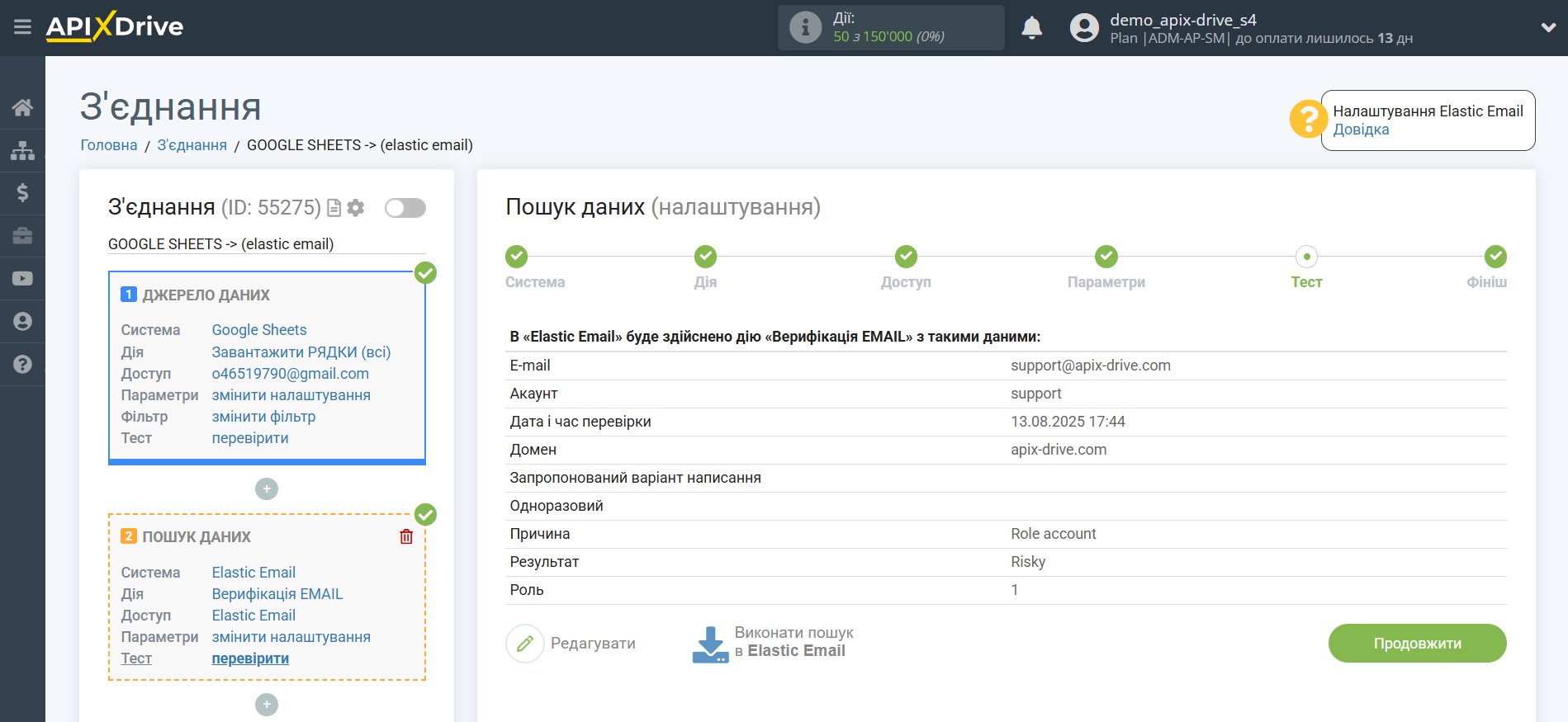
Task: Click bold перевірити in search block
Action: 250,658
